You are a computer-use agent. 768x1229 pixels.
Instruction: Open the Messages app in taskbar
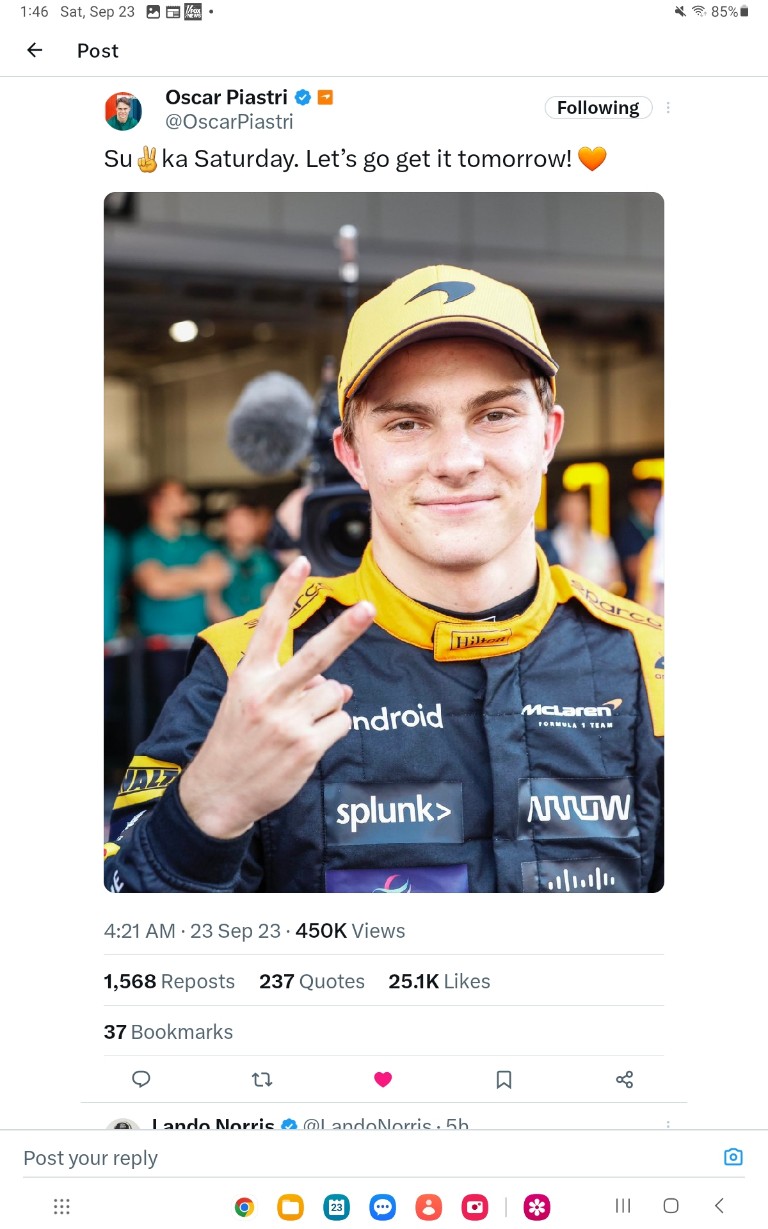point(383,1207)
